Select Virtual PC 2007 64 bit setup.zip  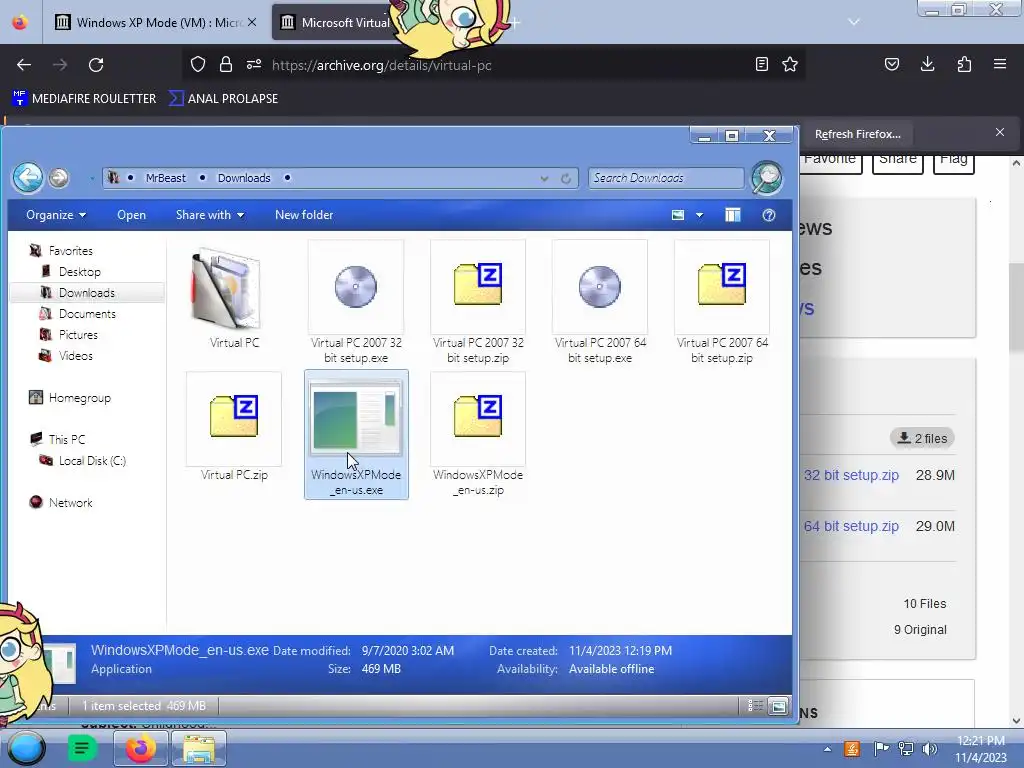click(x=722, y=302)
